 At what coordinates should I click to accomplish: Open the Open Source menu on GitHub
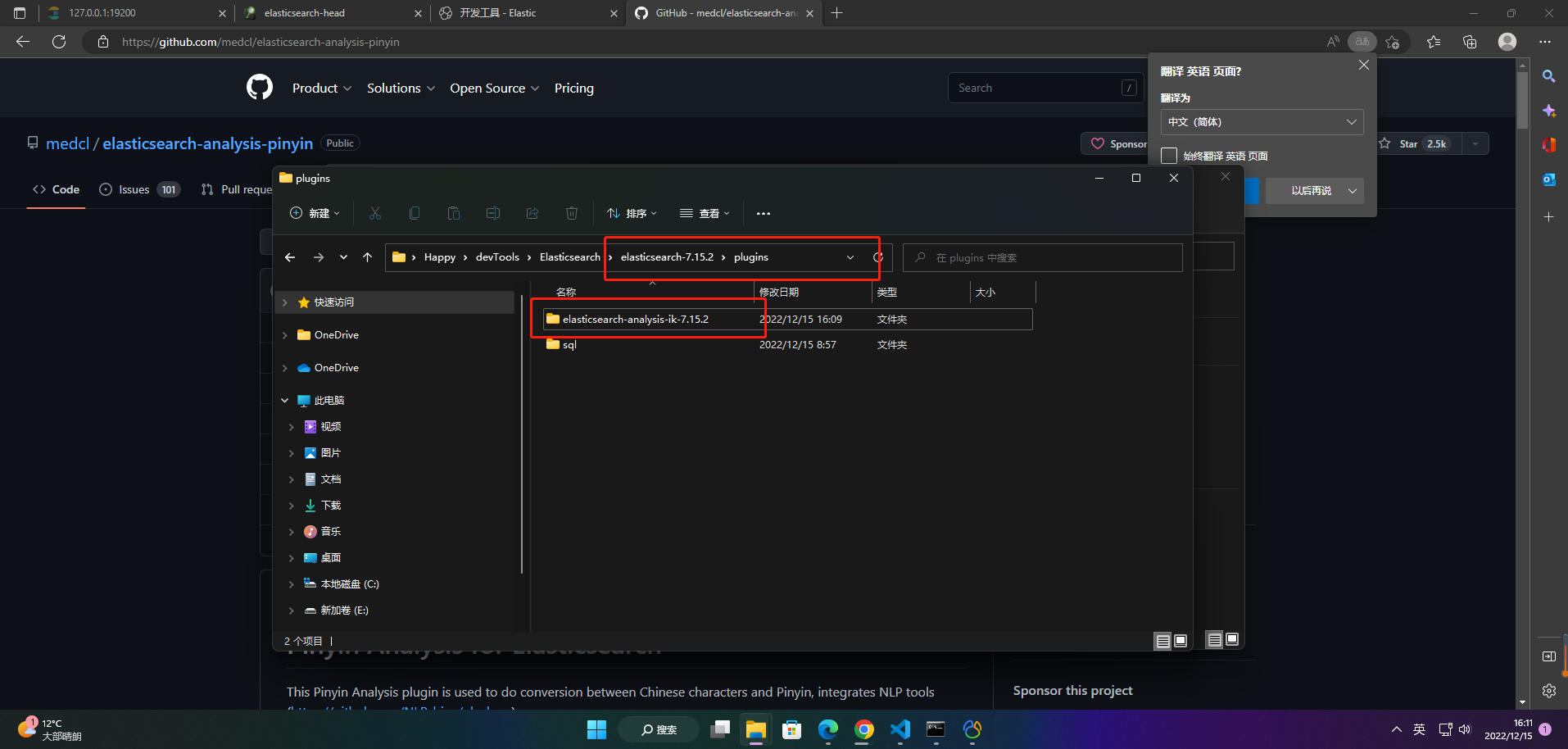494,88
